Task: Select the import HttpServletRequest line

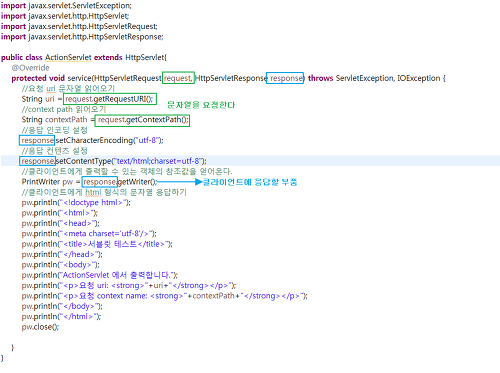Action: [x=79, y=26]
